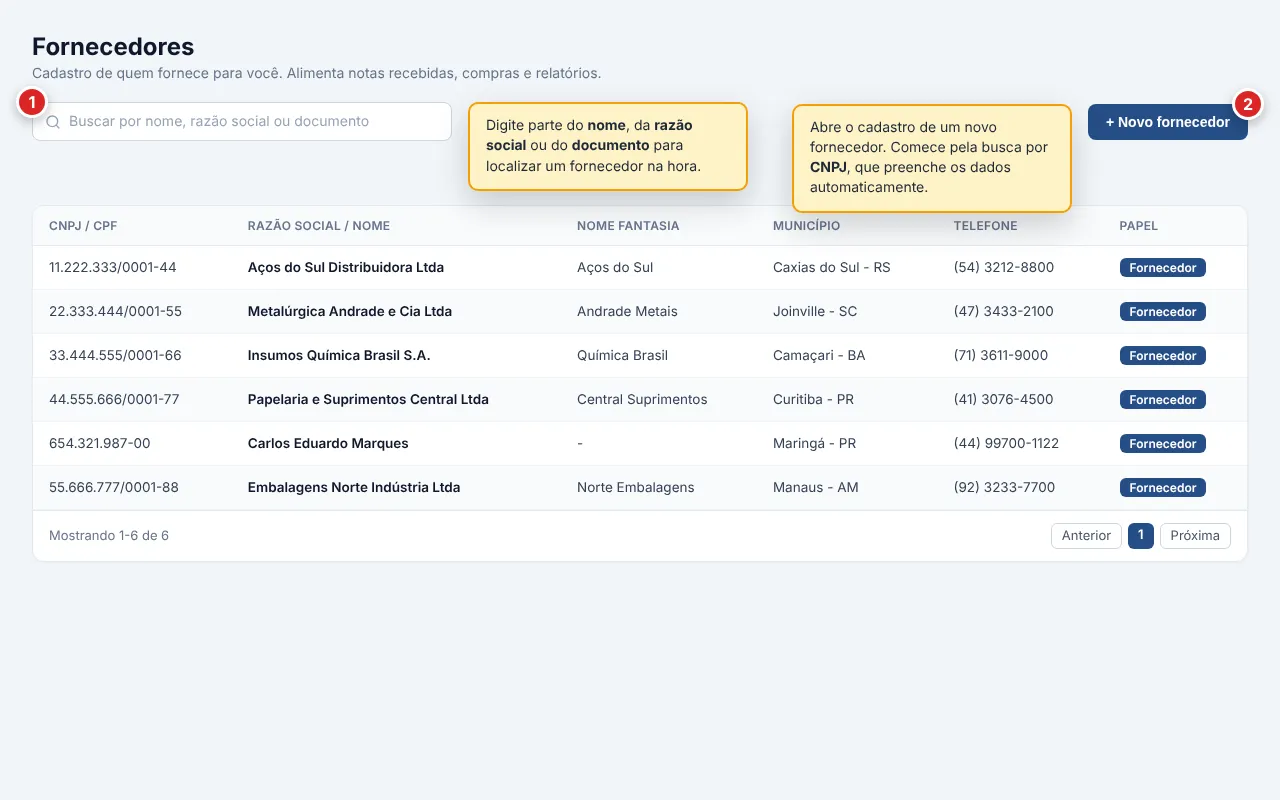Click the Fornecedor badge on Carlos Eduardo's row

coord(1163,444)
